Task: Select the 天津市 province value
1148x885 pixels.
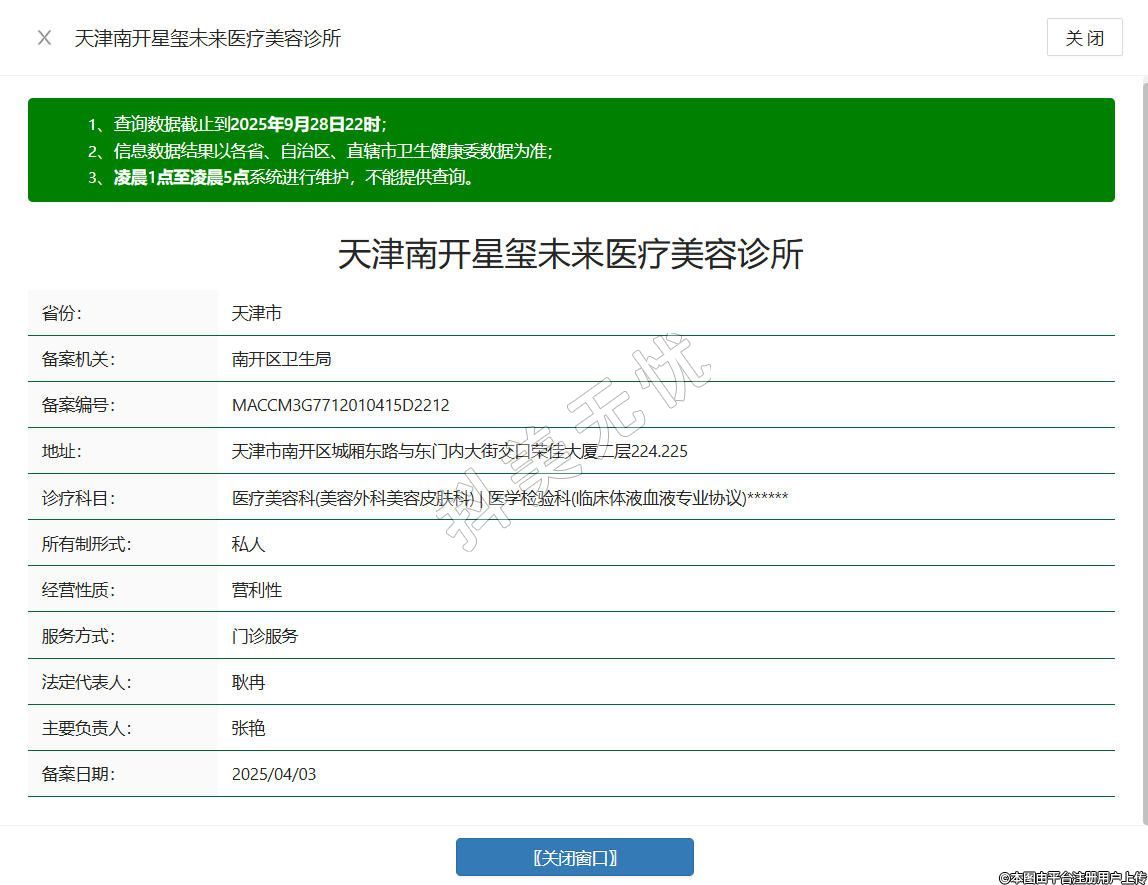Action: (257, 313)
